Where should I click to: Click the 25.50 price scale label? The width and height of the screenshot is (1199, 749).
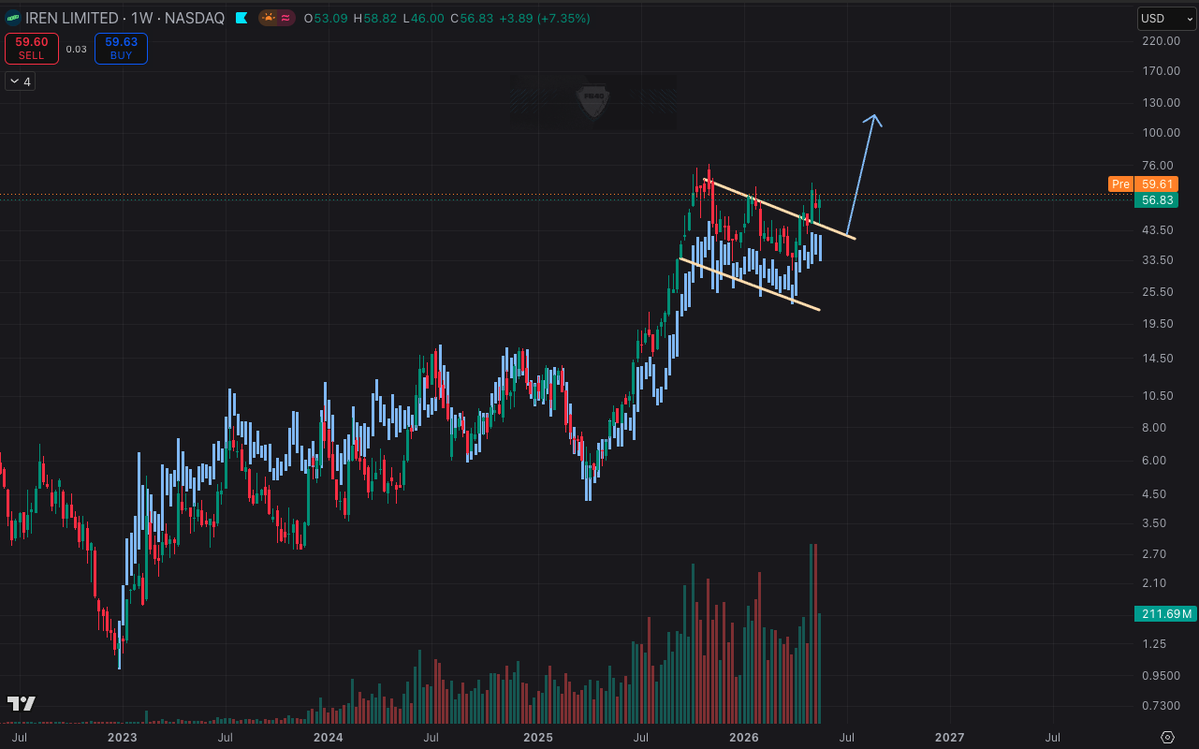point(1158,291)
